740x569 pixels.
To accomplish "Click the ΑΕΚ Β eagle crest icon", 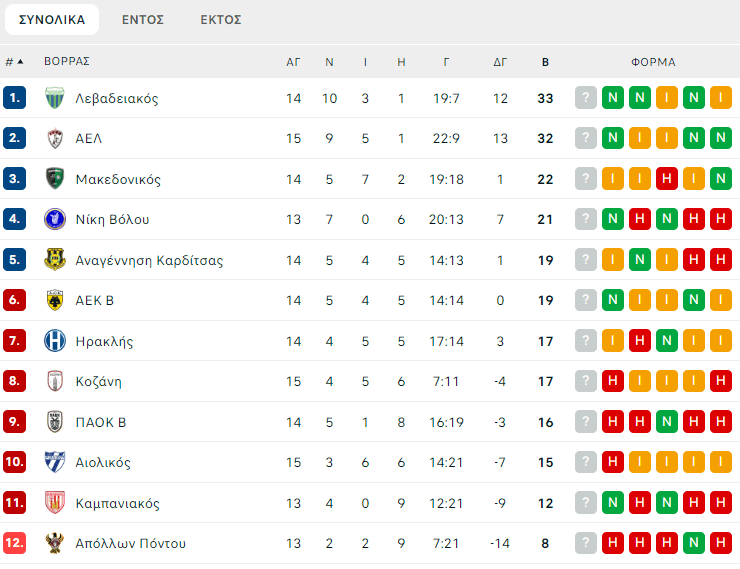I will click(55, 300).
